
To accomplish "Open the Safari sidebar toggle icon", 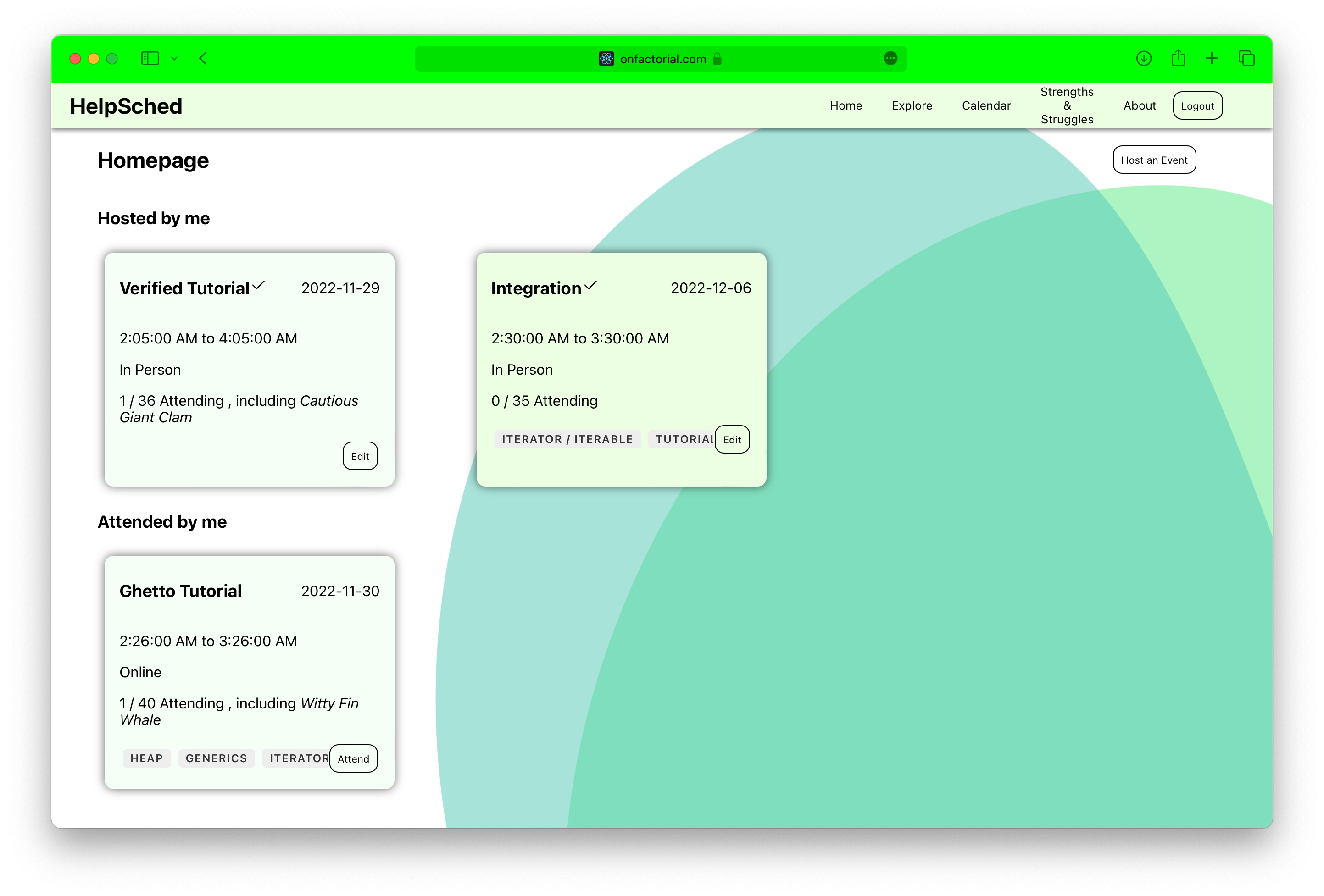I will pos(149,58).
